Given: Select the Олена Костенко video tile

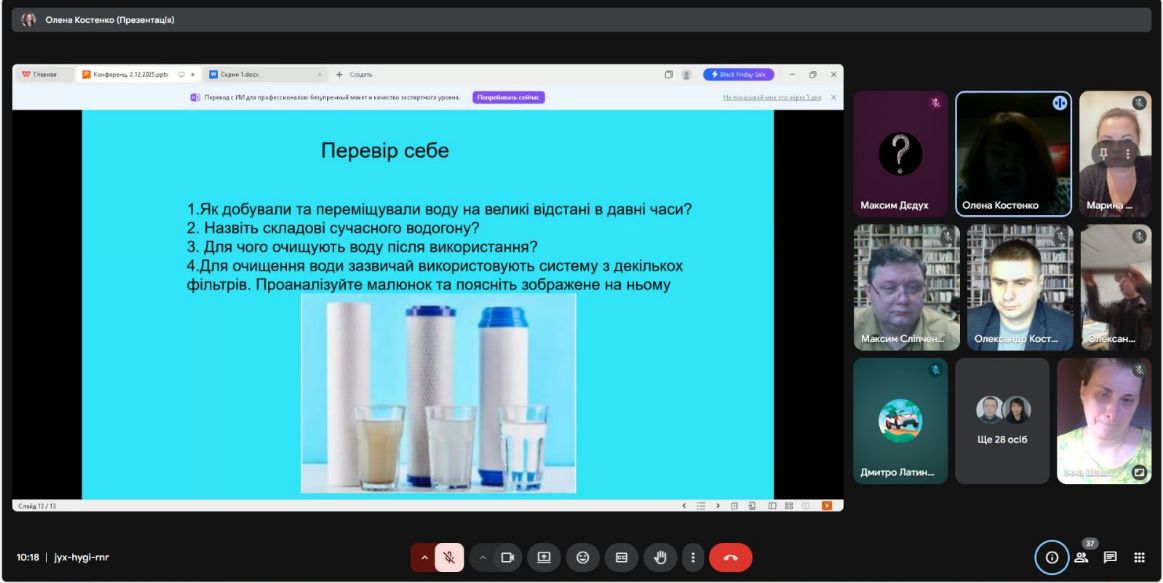Looking at the screenshot, I should (x=1013, y=154).
